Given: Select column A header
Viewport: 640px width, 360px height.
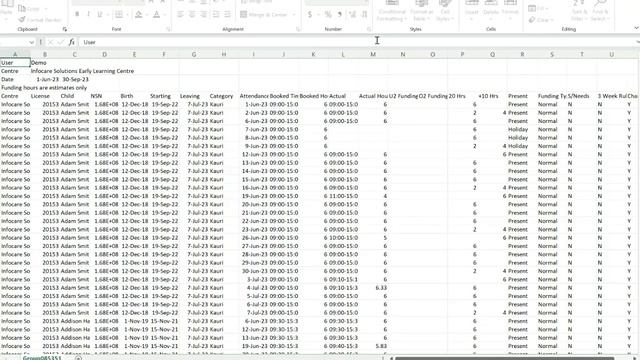Looking at the screenshot, I should (x=15, y=54).
